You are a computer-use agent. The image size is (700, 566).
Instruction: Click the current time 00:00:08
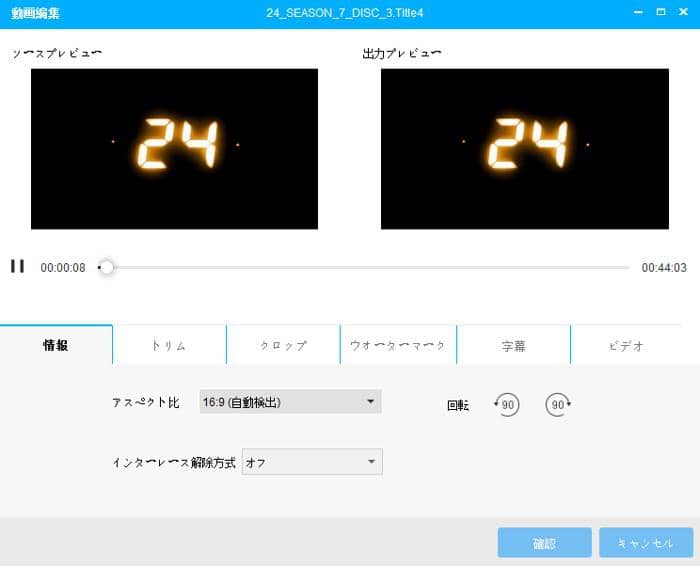63,267
